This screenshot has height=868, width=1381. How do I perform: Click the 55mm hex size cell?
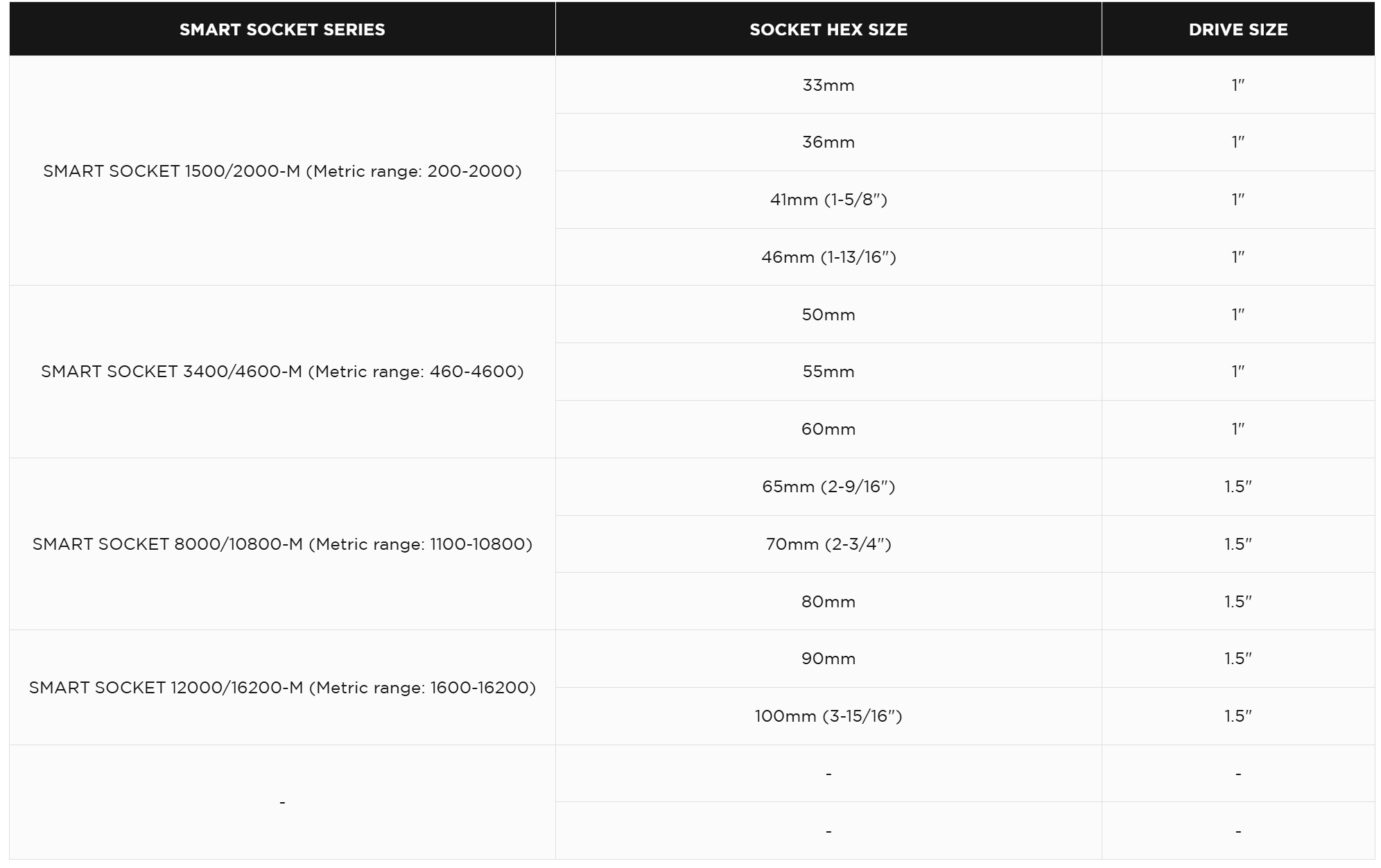coord(828,372)
